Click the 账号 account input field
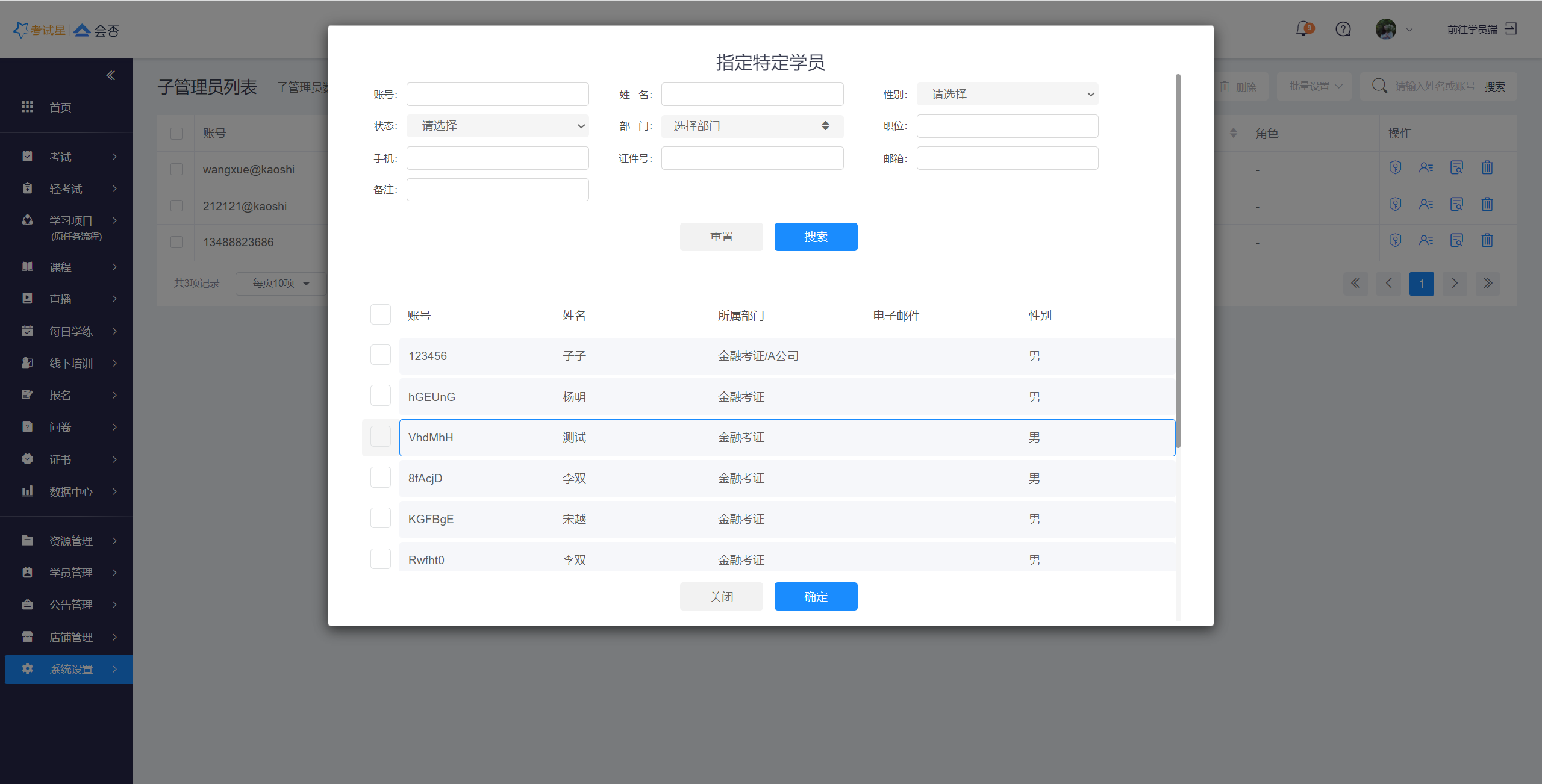The height and width of the screenshot is (784, 1542). pyautogui.click(x=498, y=95)
